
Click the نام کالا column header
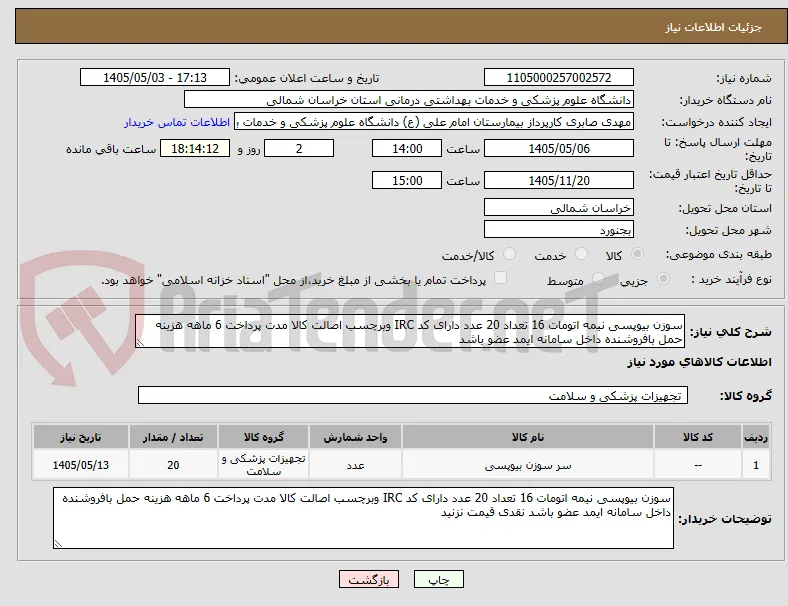pos(528,437)
